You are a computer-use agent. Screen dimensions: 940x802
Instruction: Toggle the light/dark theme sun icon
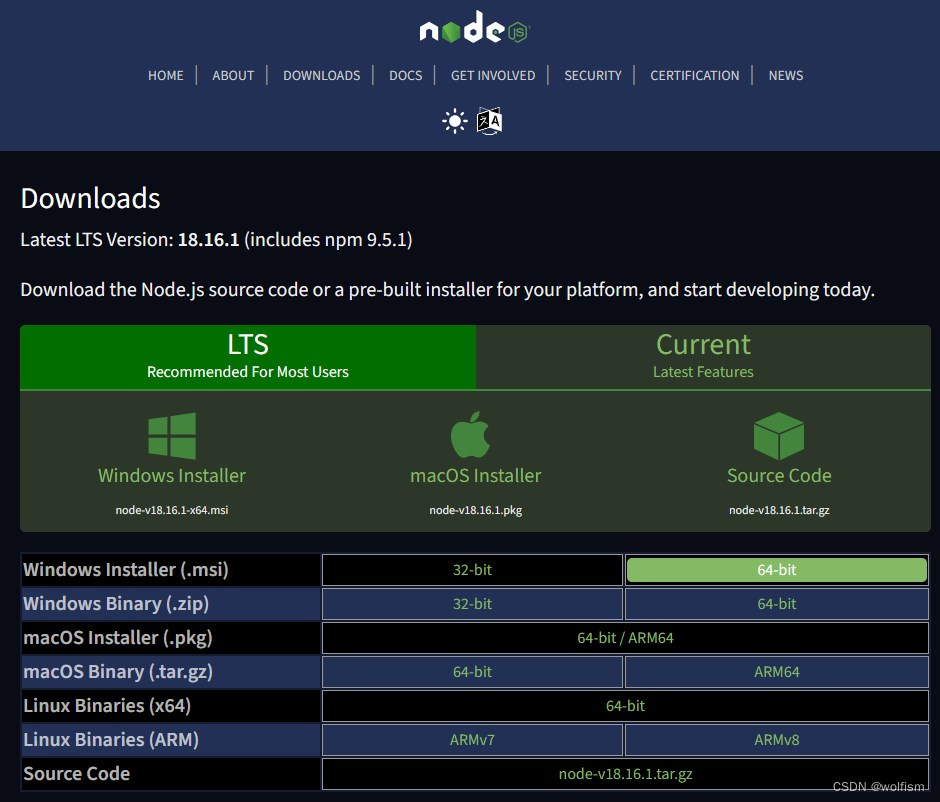pyautogui.click(x=454, y=121)
